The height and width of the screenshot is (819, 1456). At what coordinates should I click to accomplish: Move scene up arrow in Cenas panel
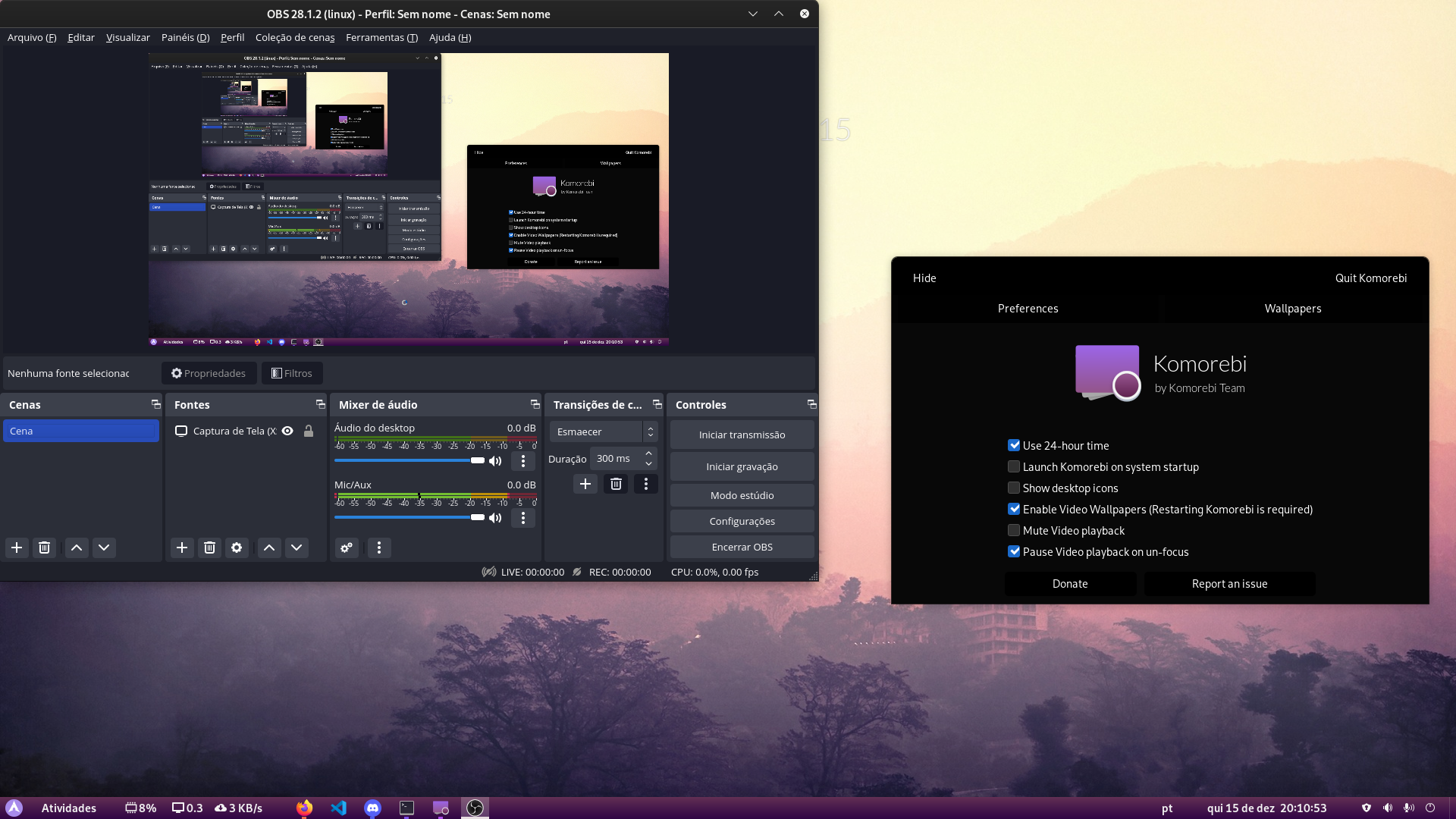pos(77,548)
